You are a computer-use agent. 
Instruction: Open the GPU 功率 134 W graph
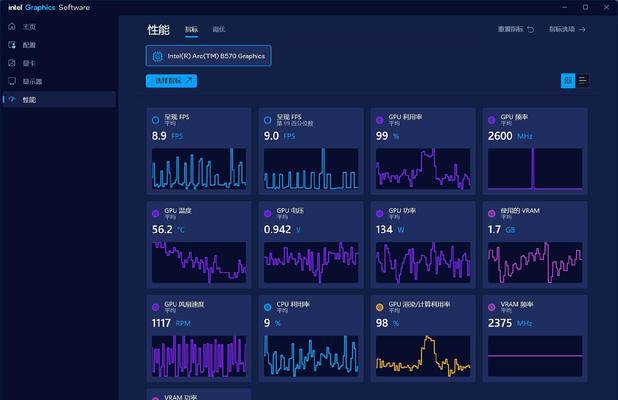click(423, 262)
